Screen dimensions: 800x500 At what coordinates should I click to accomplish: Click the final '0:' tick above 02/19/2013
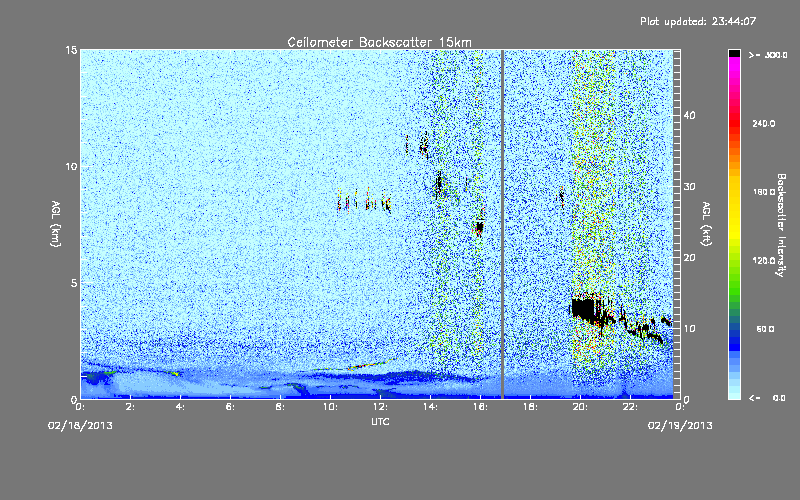click(x=680, y=407)
